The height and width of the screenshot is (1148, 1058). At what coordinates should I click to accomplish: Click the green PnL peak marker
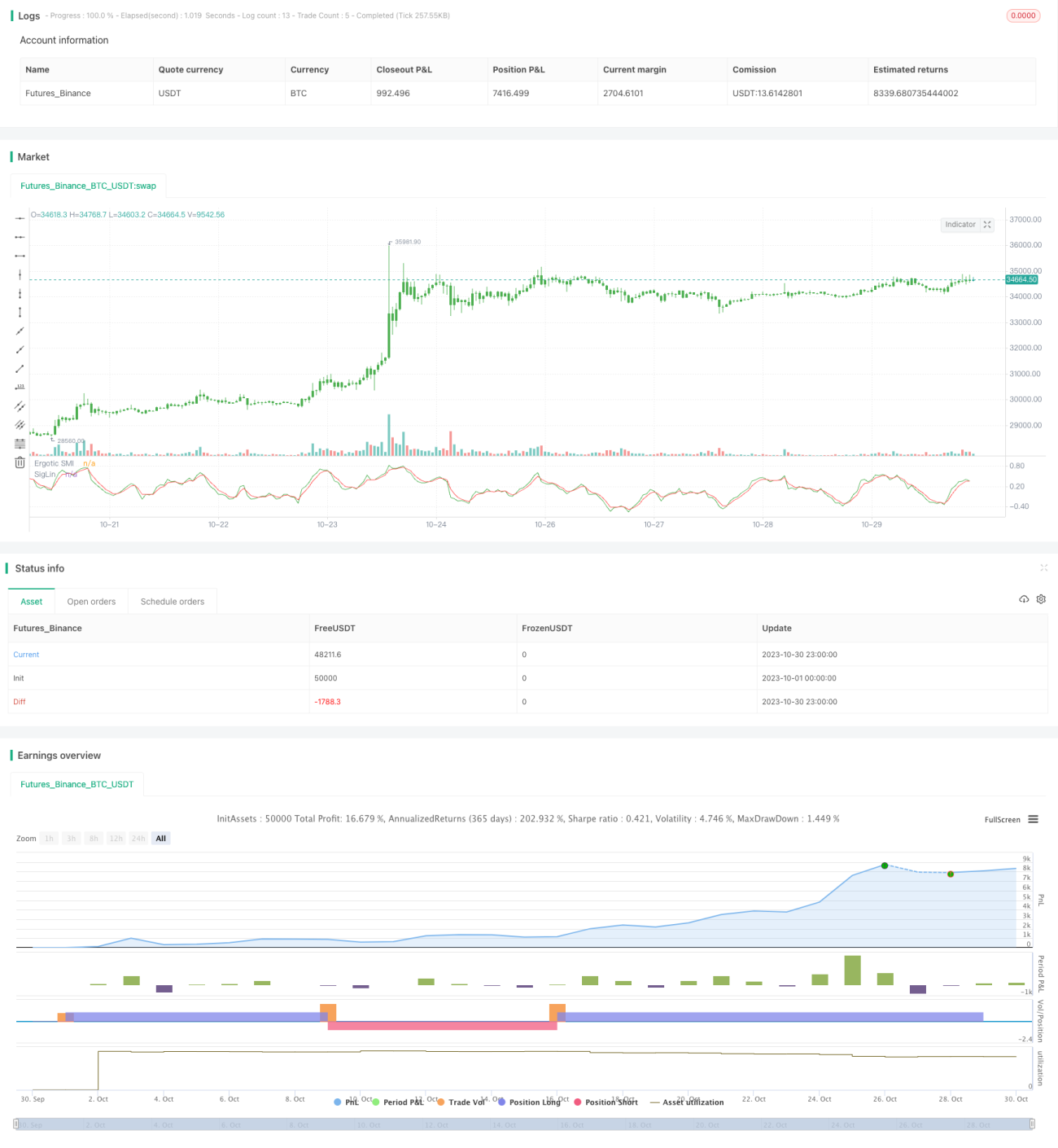pos(885,865)
